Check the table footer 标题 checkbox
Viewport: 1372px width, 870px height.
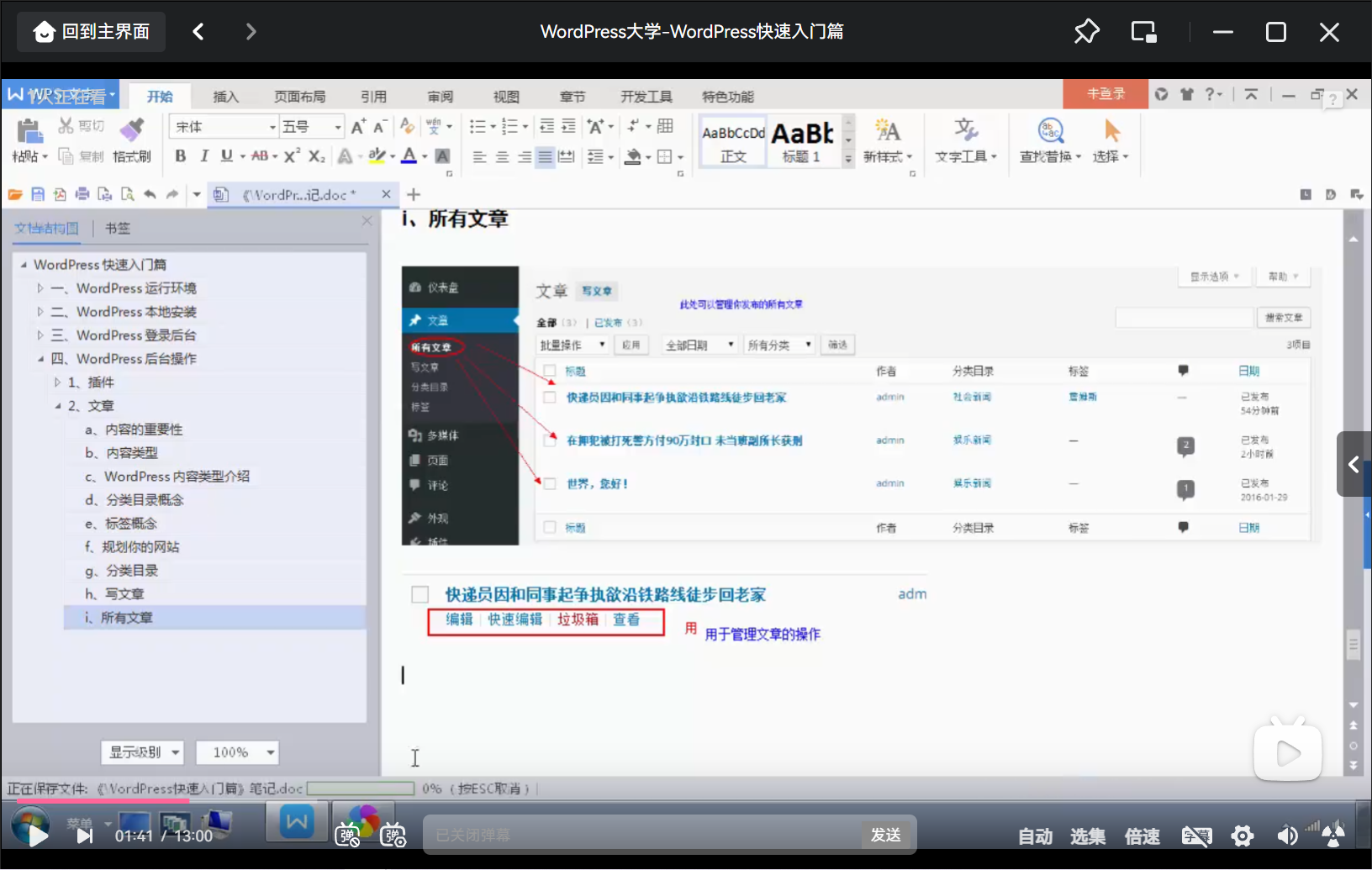(x=549, y=527)
